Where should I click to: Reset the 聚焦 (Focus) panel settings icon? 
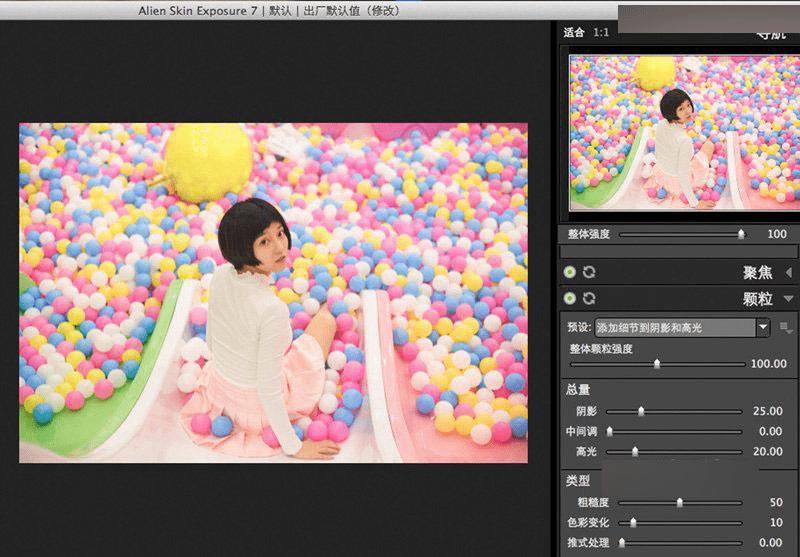(x=589, y=272)
